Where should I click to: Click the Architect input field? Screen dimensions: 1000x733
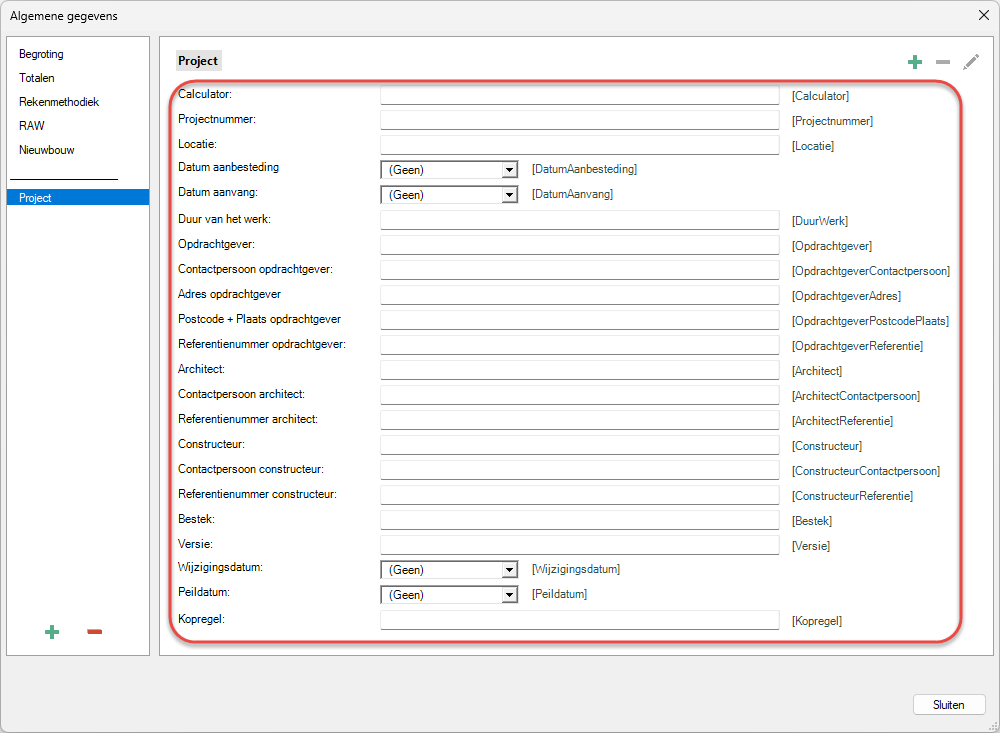click(x=579, y=370)
